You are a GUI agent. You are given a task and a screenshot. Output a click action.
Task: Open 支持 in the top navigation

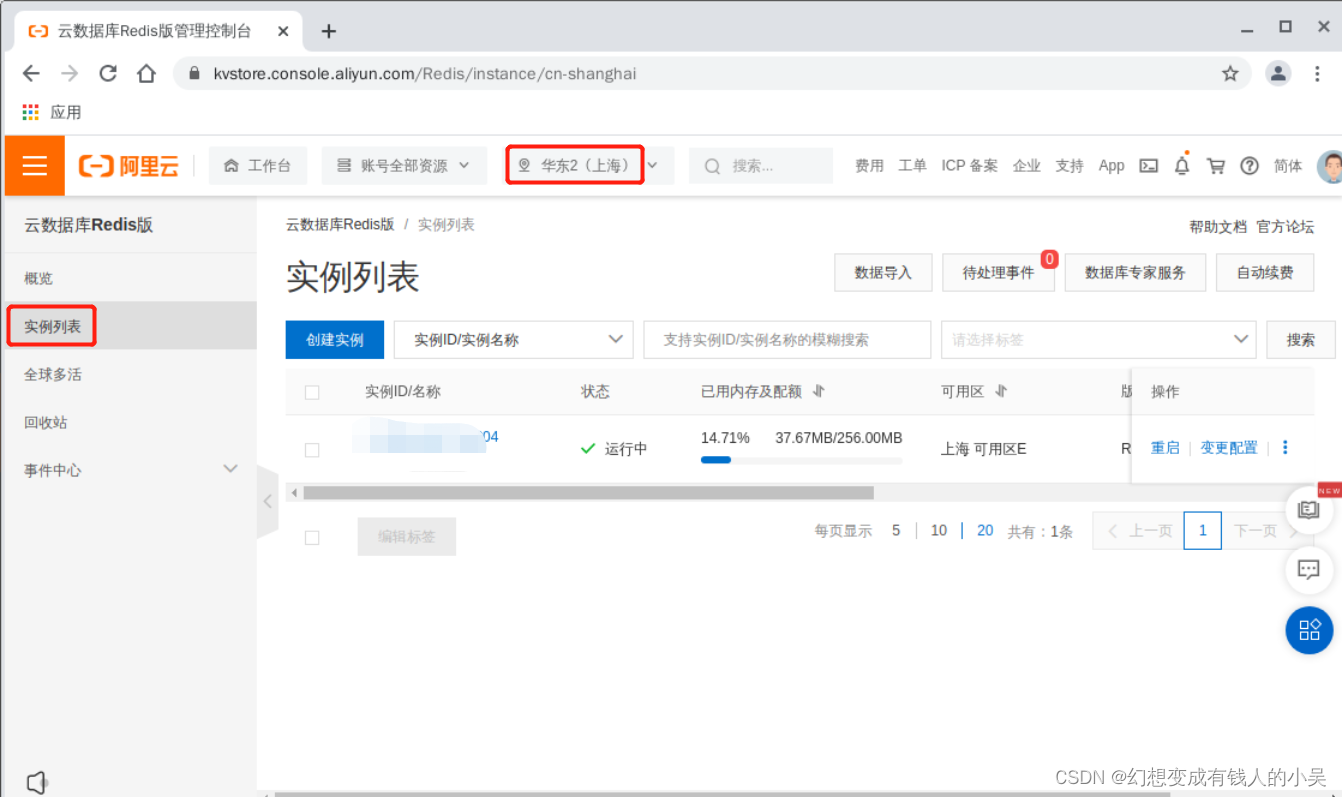(1069, 166)
